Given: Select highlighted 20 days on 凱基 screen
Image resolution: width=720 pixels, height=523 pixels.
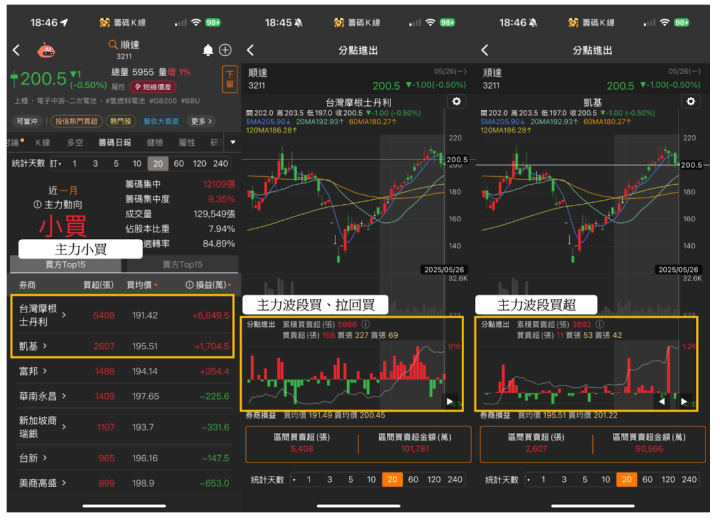Looking at the screenshot, I should tap(626, 479).
